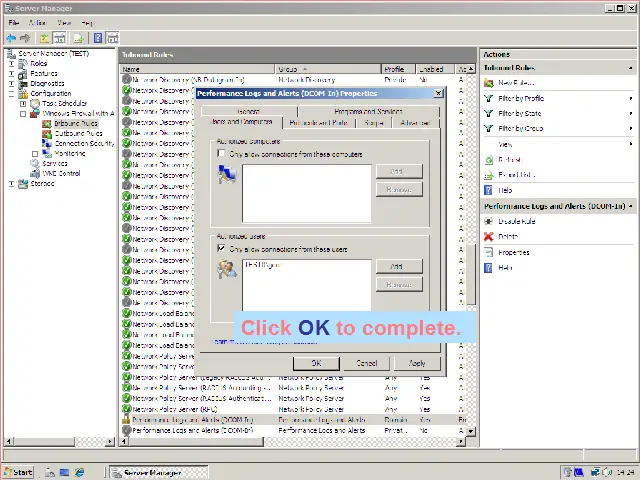Tick 'Only allow connections from these computers' checkbox
Viewport: 640px width, 480px height.
pos(221,153)
